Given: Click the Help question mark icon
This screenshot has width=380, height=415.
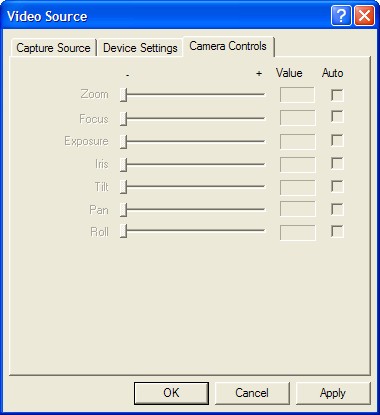Looking at the screenshot, I should (341, 15).
